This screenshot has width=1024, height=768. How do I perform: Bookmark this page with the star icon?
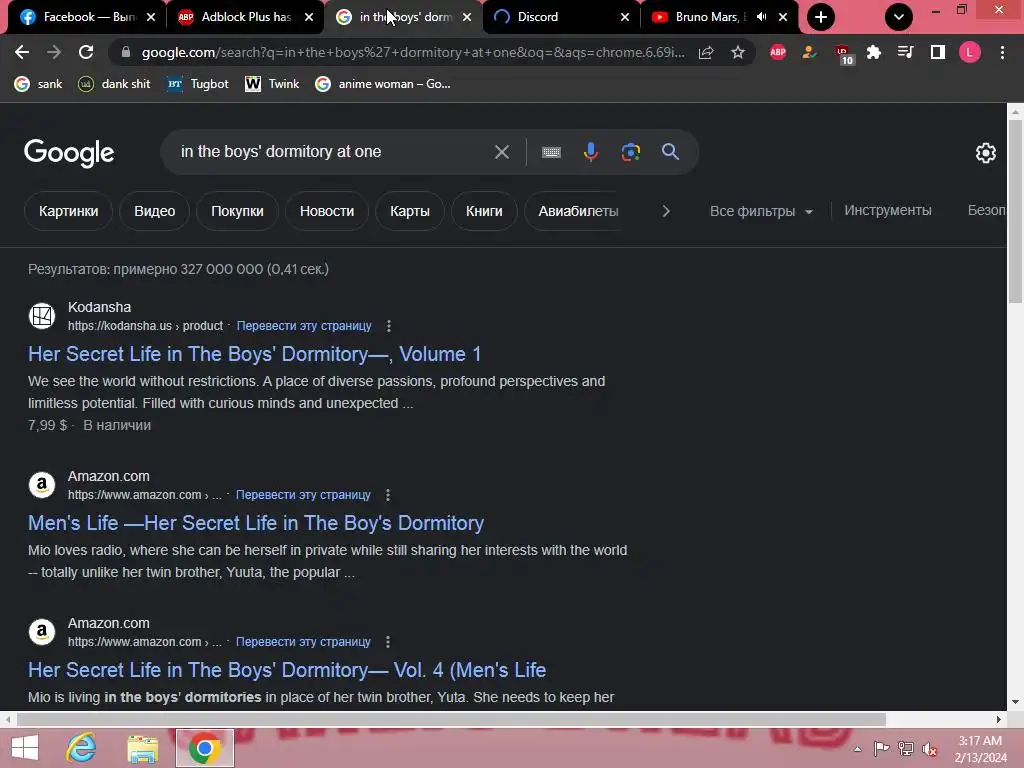pyautogui.click(x=738, y=52)
